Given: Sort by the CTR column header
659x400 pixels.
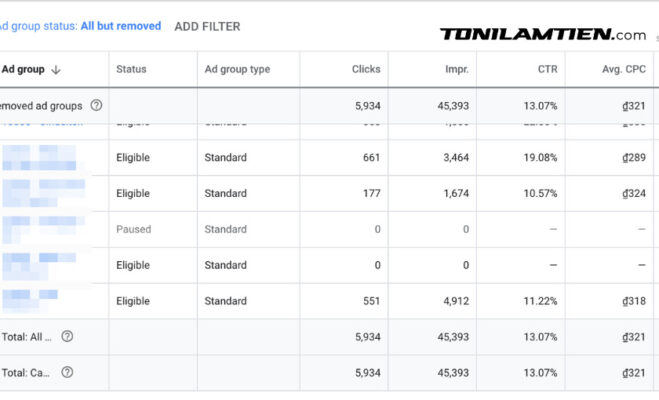Looking at the screenshot, I should pos(548,69).
